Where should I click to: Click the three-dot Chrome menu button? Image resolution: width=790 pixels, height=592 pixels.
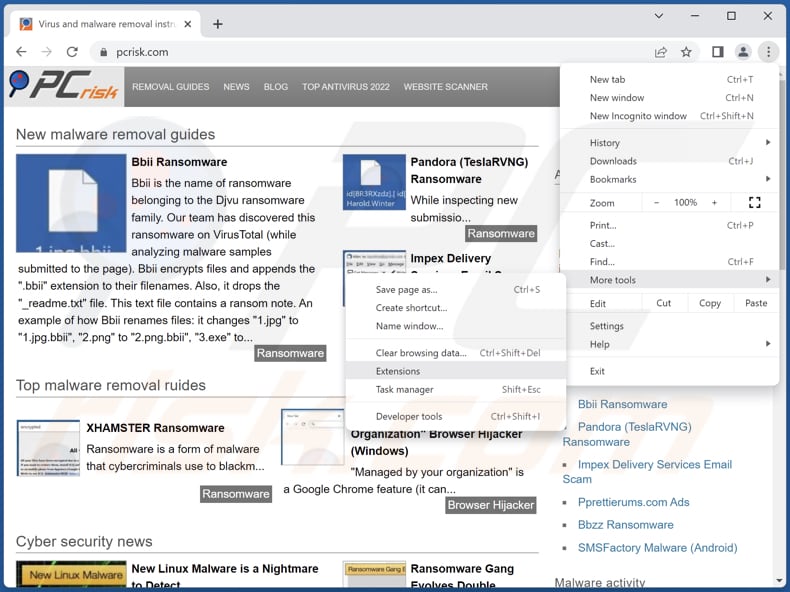[x=768, y=52]
